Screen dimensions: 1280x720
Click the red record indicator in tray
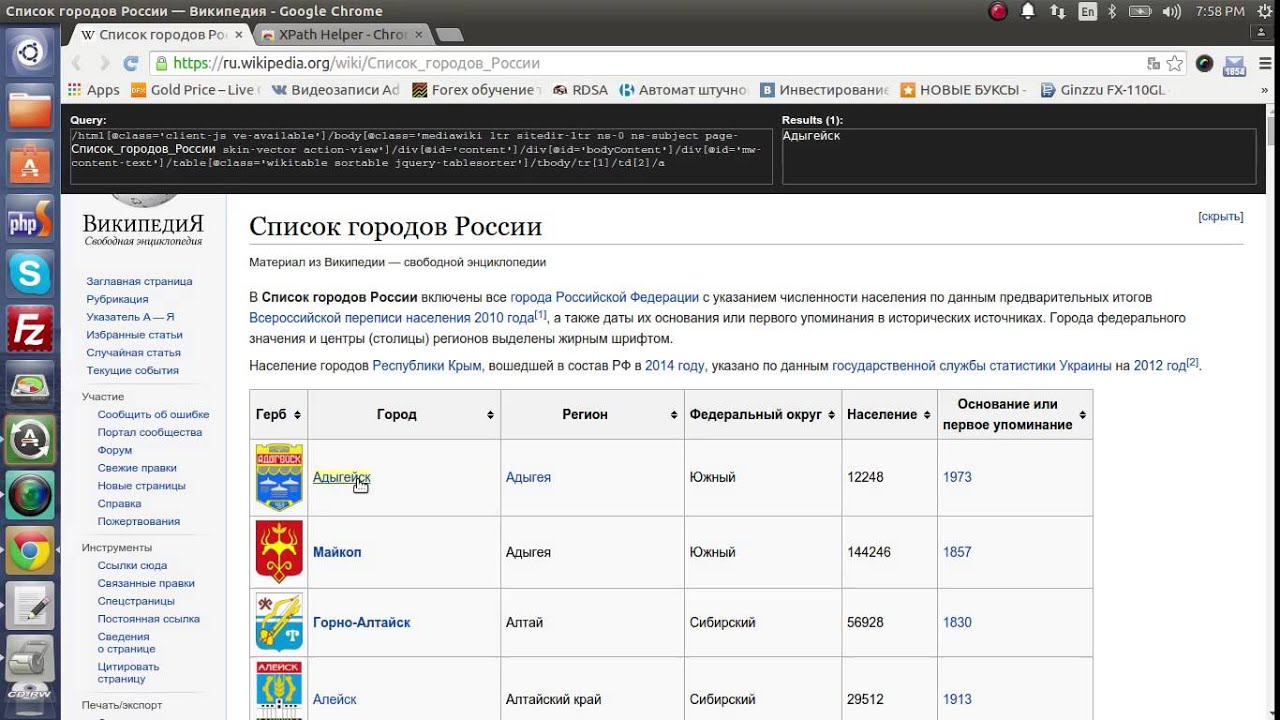click(x=998, y=12)
